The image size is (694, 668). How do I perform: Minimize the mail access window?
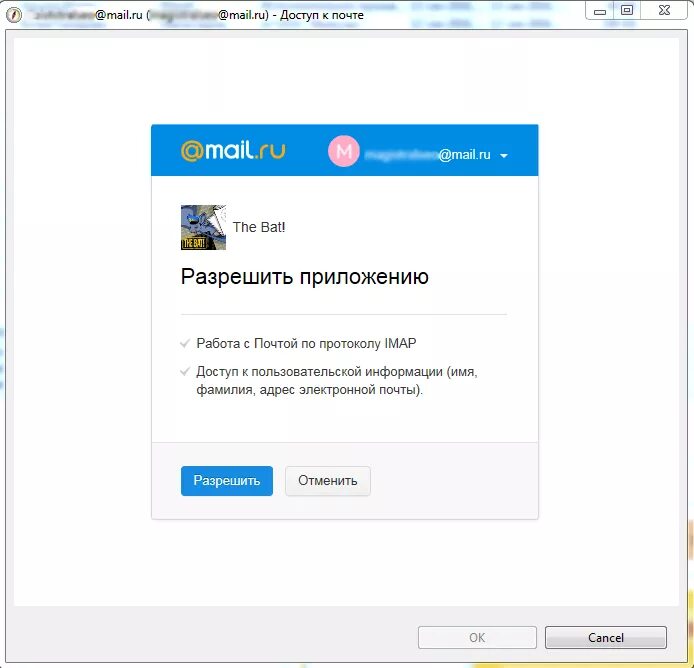point(600,11)
